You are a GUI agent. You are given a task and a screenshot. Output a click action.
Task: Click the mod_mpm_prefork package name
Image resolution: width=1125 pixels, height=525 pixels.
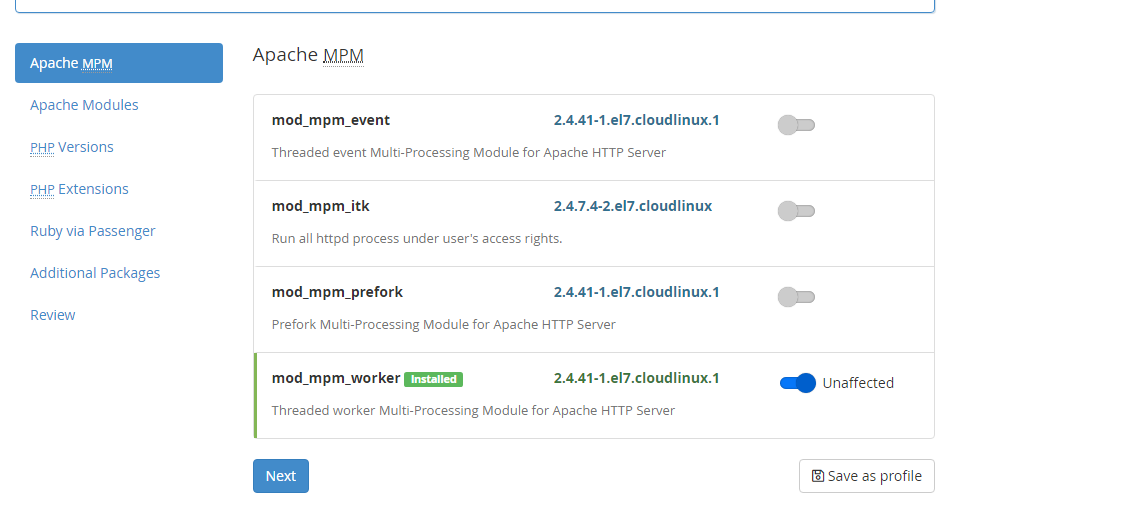(x=337, y=292)
